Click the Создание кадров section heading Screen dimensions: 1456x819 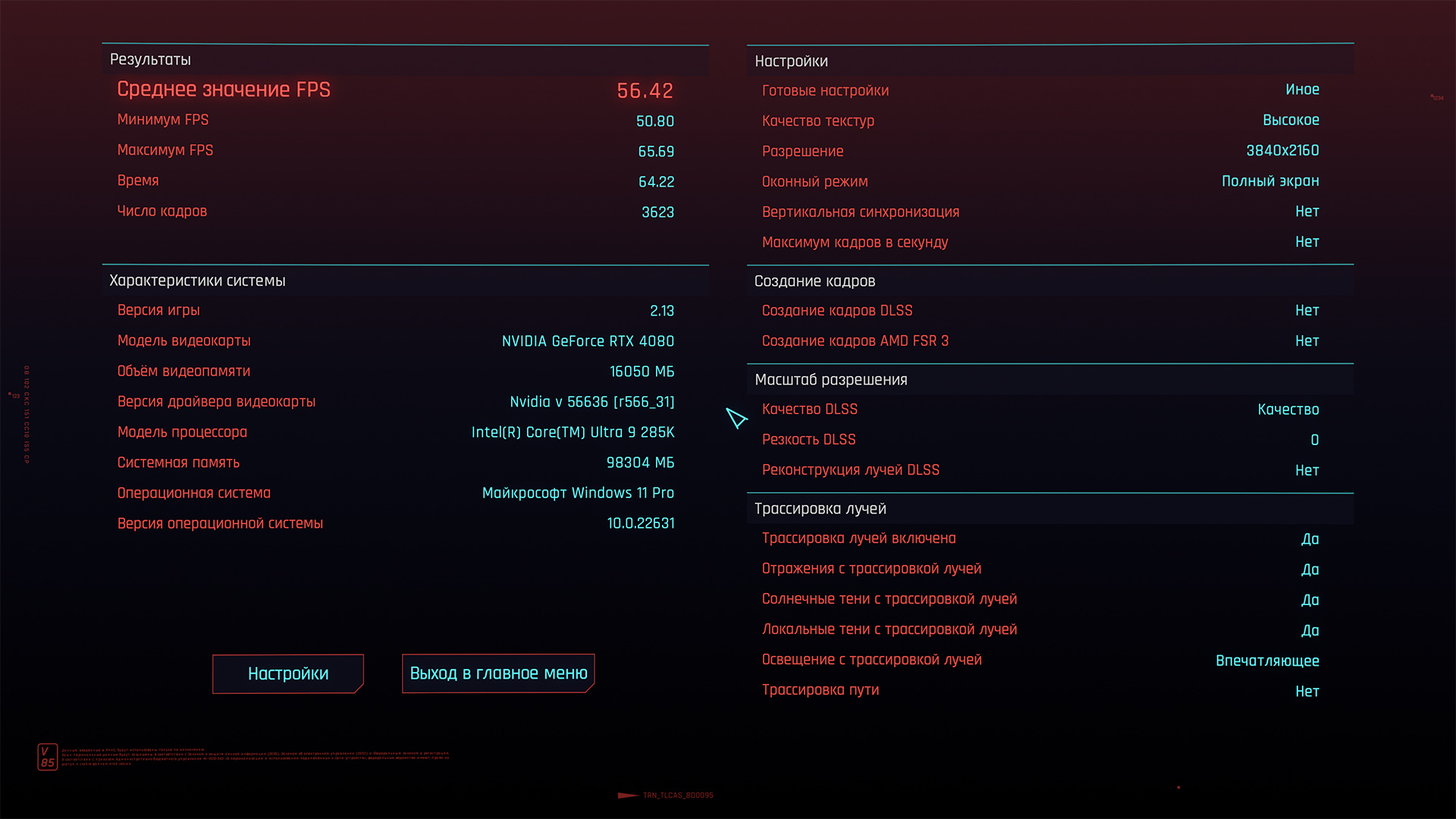[814, 281]
